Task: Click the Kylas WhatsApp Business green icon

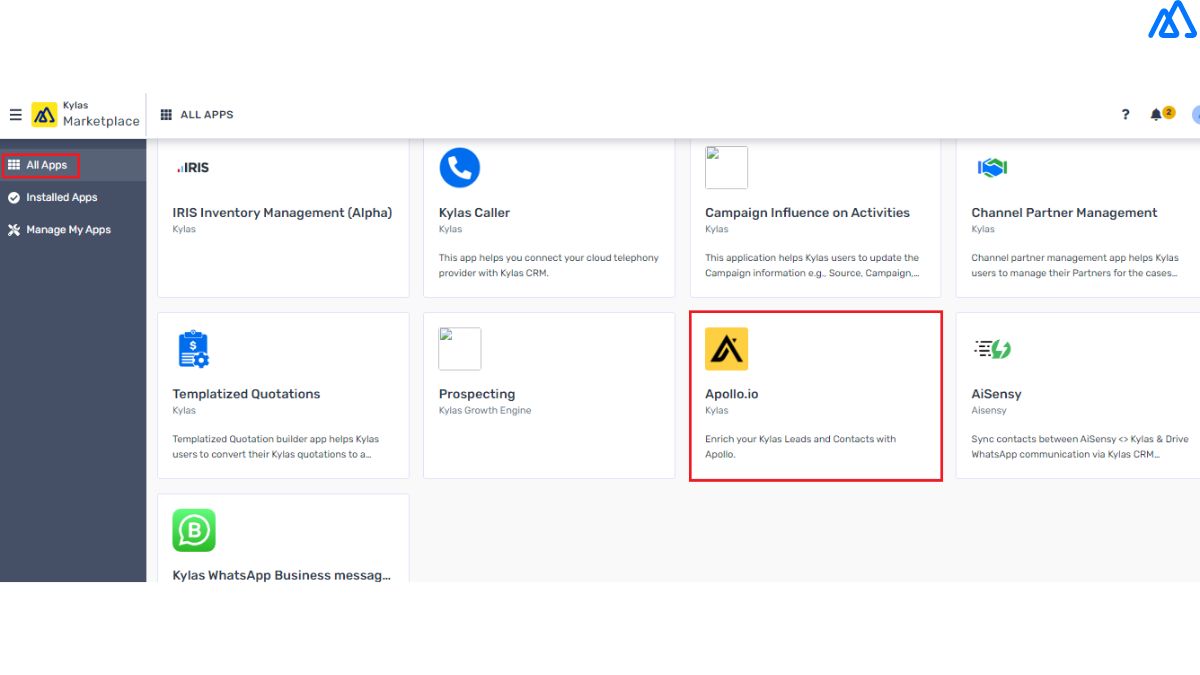Action: (x=194, y=530)
